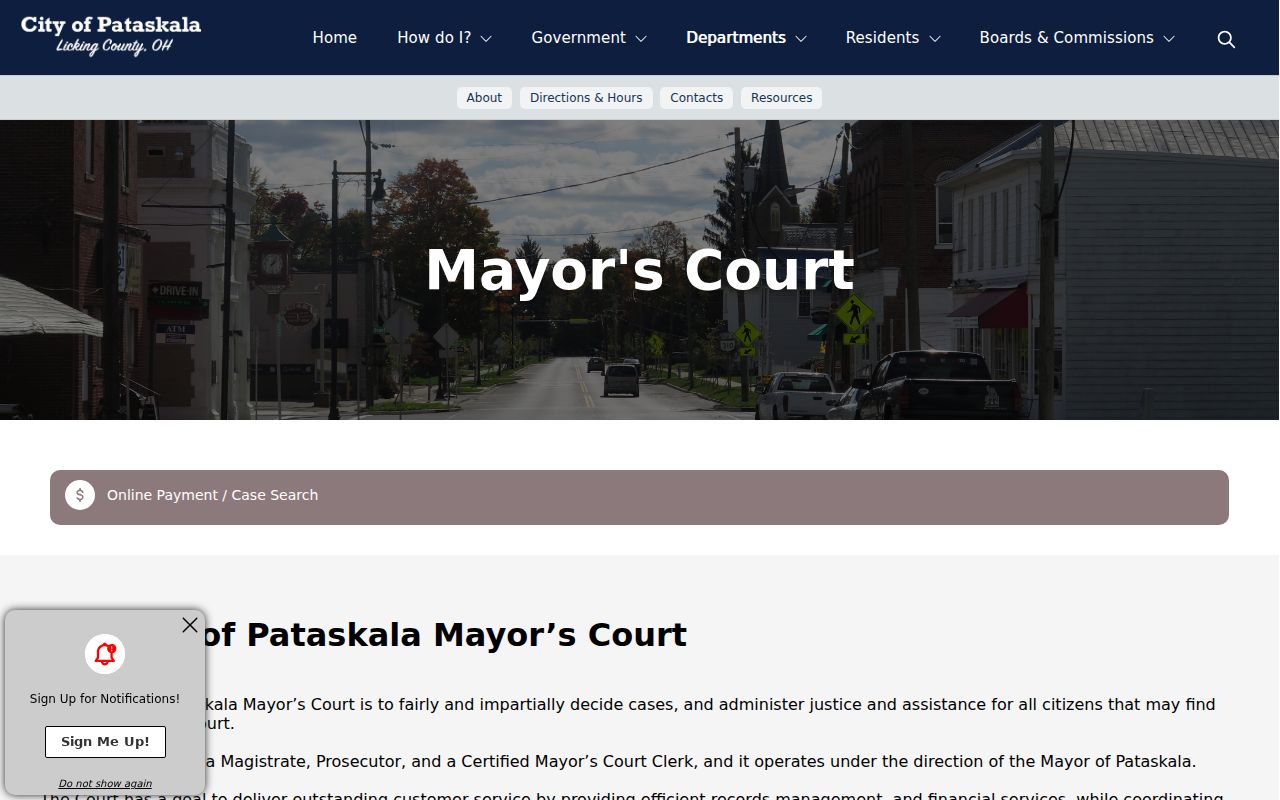Expand the Residents menu chevron

click(935, 39)
